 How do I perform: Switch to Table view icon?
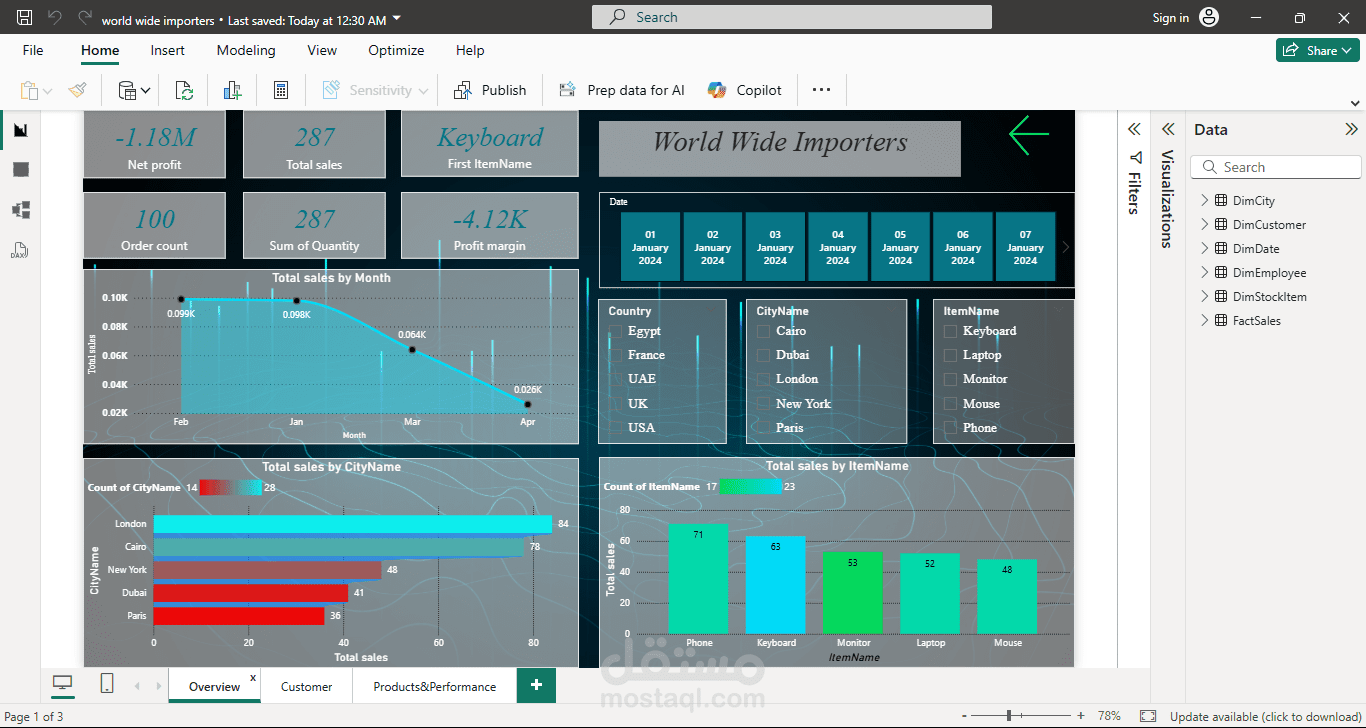pos(21,170)
